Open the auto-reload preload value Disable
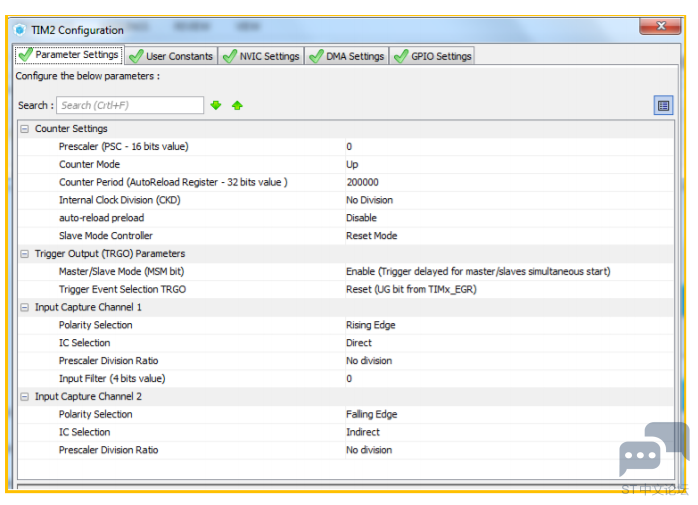This screenshot has height=505, width=698. tap(361, 218)
